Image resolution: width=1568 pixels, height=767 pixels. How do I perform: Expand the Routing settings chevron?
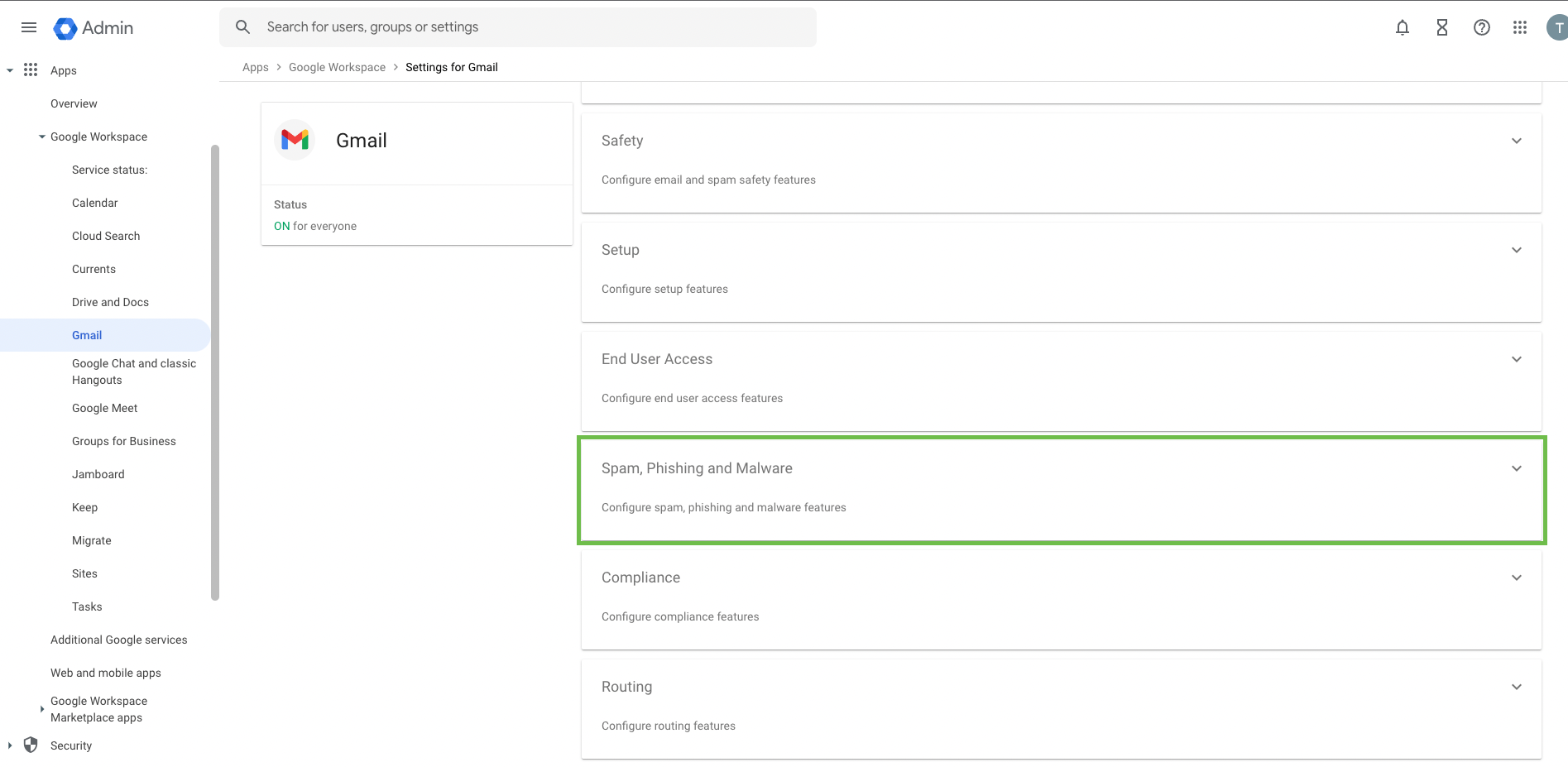click(x=1517, y=687)
